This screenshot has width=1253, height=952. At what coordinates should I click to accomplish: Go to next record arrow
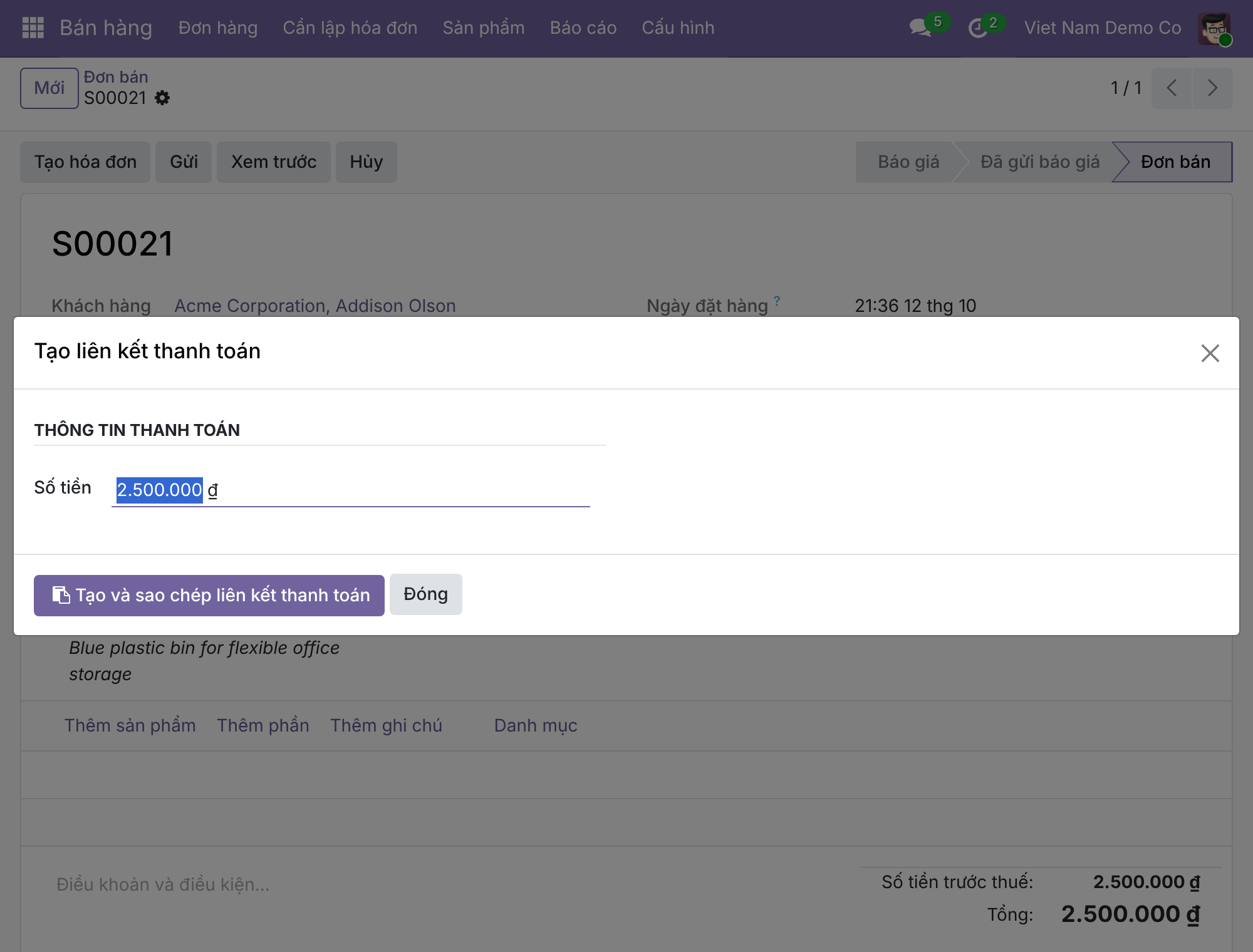1212,88
